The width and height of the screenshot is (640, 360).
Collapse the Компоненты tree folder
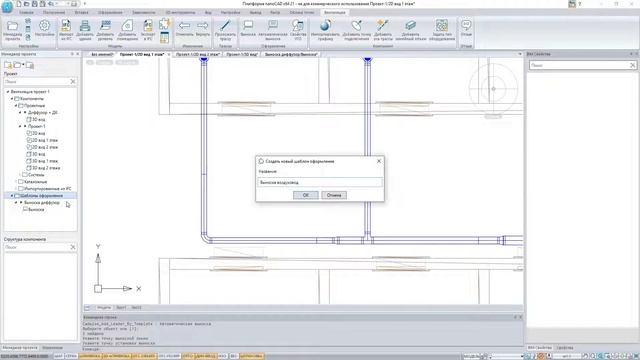click(x=12, y=99)
